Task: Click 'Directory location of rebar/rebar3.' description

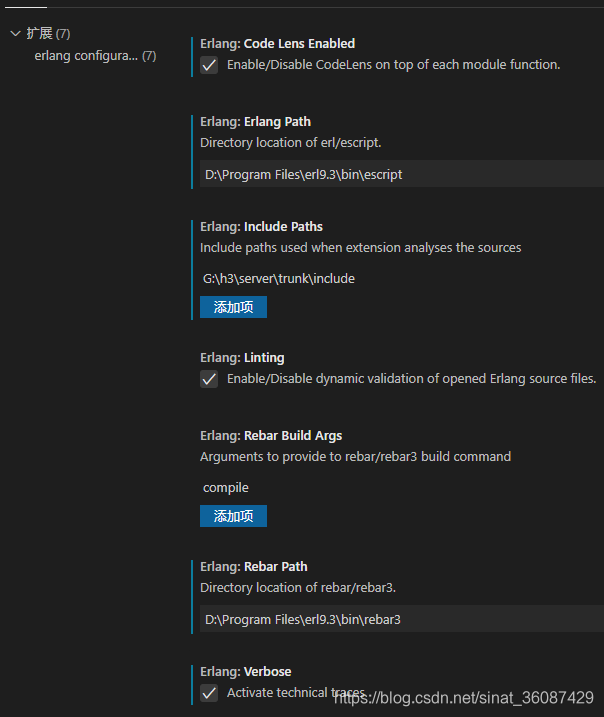Action: click(x=298, y=588)
